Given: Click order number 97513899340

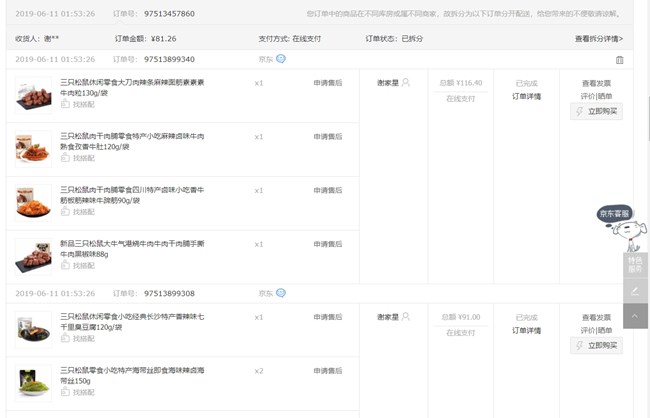Looking at the screenshot, I should pos(169,59).
